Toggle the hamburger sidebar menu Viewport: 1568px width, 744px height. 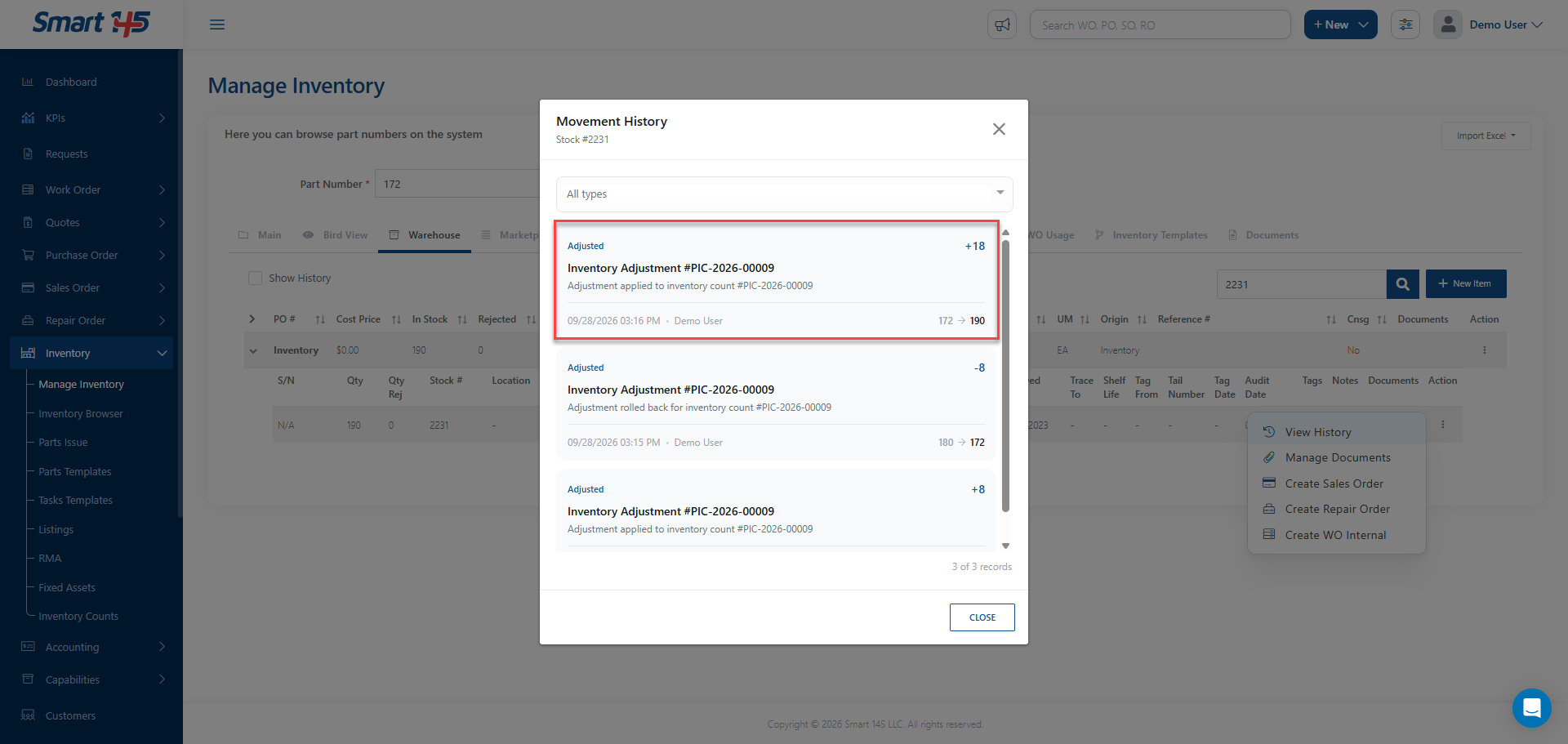tap(217, 25)
